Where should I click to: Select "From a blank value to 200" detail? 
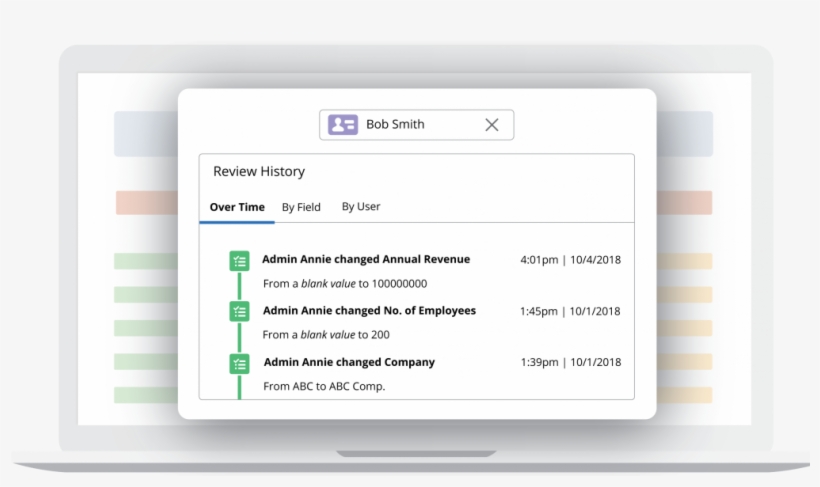pos(326,335)
